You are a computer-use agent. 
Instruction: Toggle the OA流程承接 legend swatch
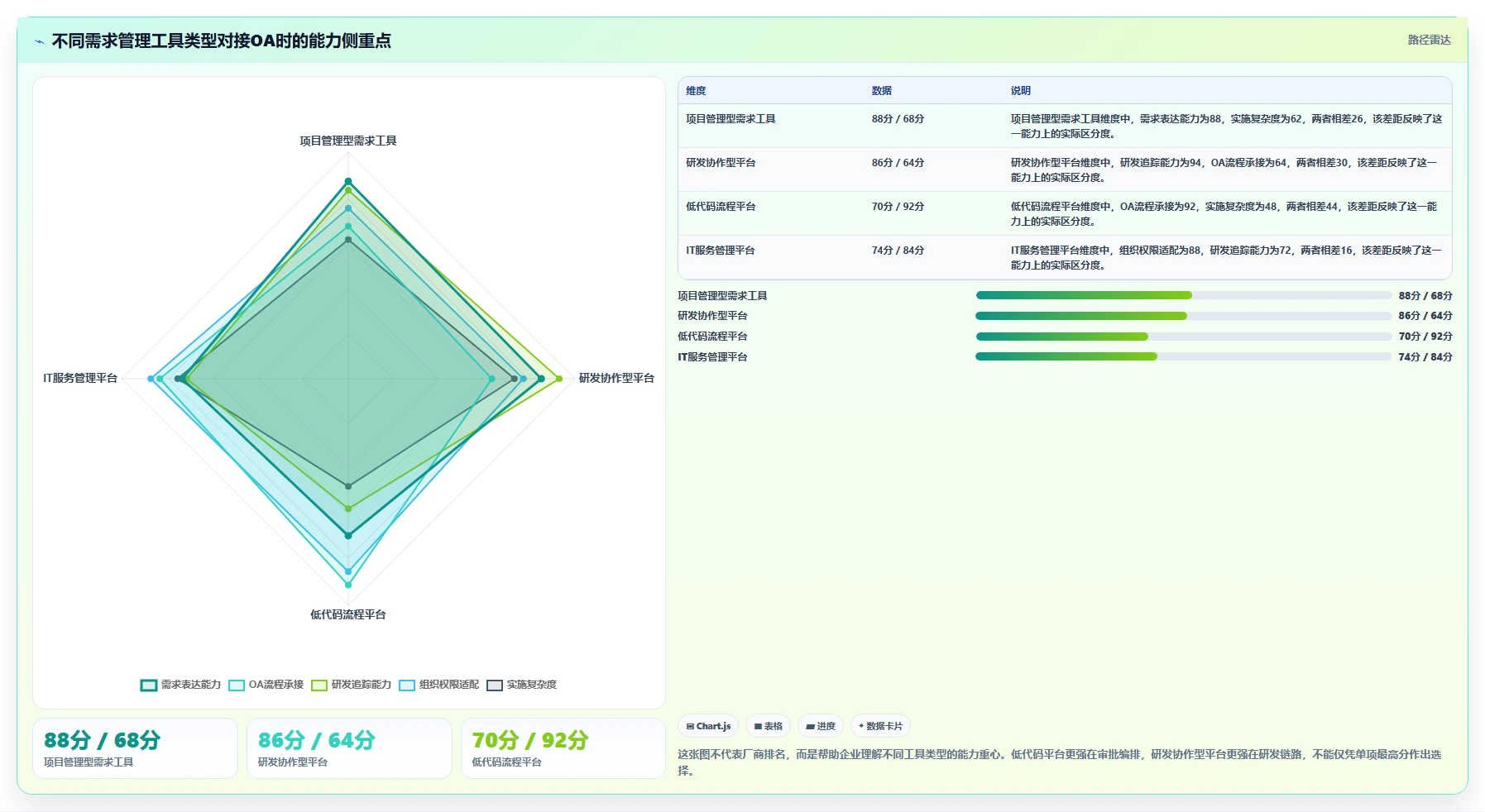[x=237, y=685]
